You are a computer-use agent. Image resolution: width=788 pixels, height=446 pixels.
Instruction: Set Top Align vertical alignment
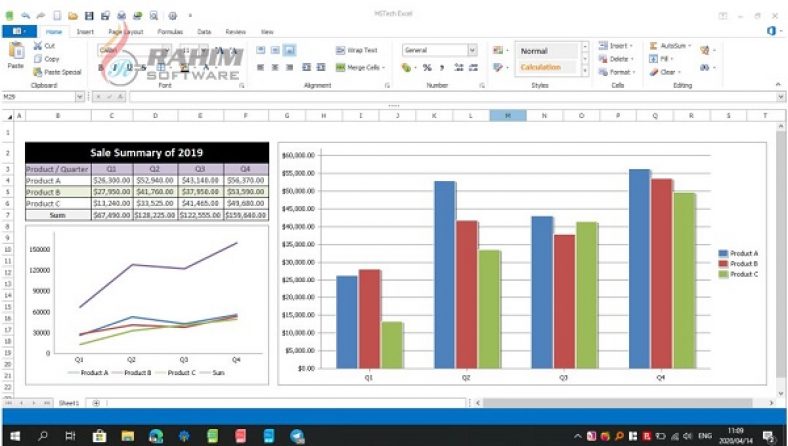tap(260, 50)
